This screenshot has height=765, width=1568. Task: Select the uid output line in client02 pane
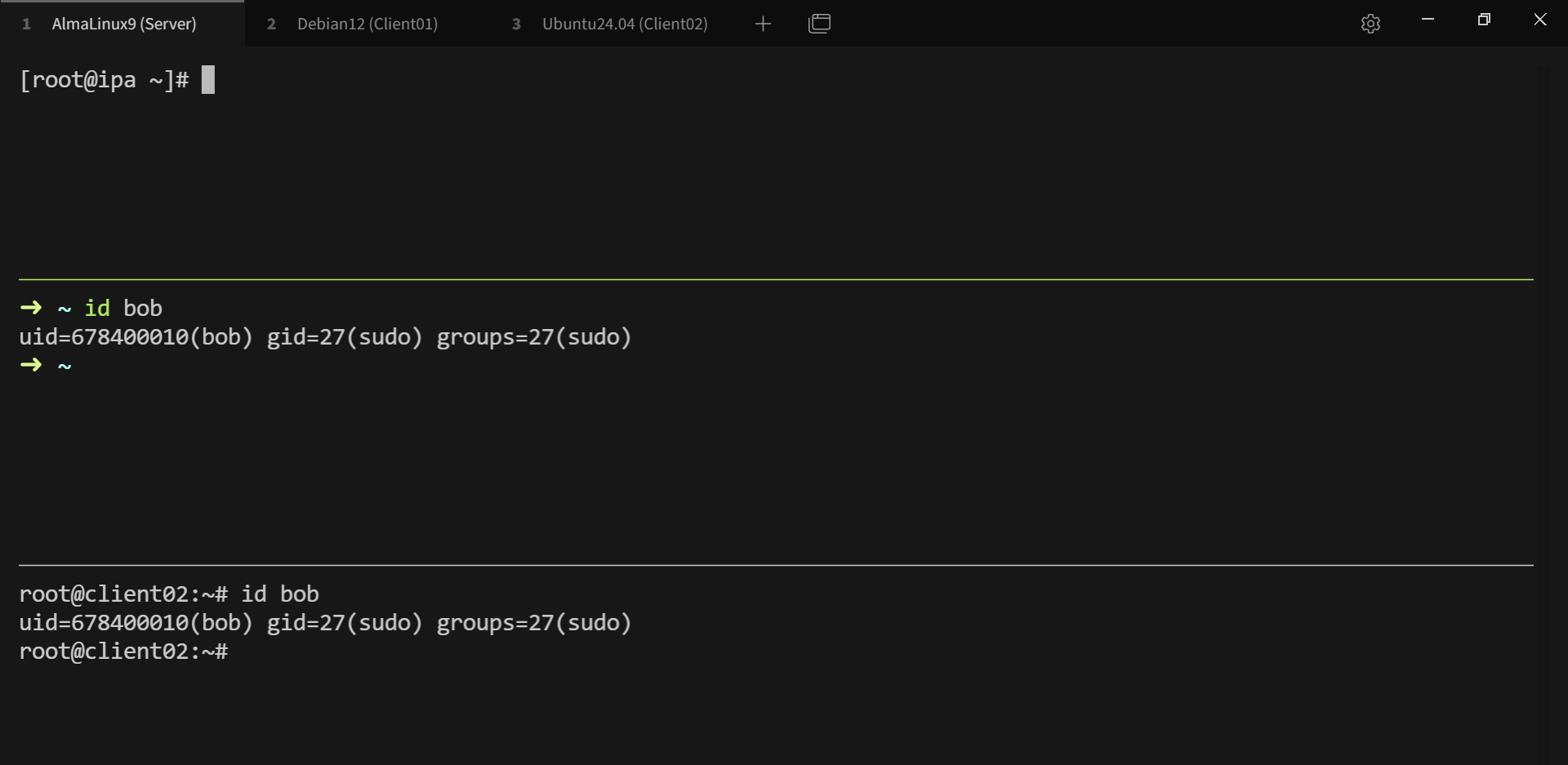(x=325, y=623)
